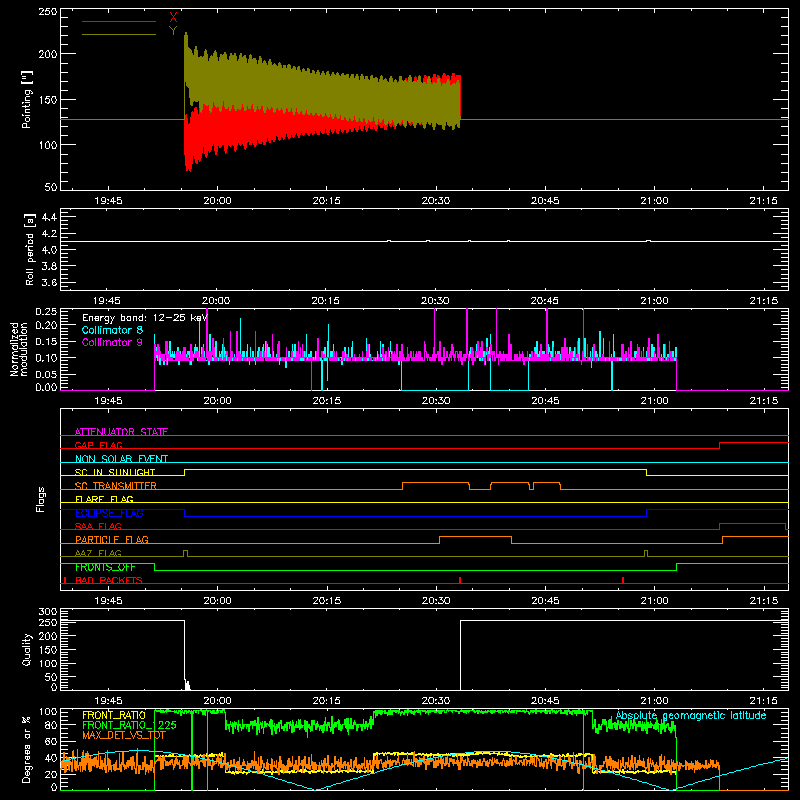The image size is (800, 800).
Task: Click the PARTICLE_FLAG label
Action: [x=112, y=539]
